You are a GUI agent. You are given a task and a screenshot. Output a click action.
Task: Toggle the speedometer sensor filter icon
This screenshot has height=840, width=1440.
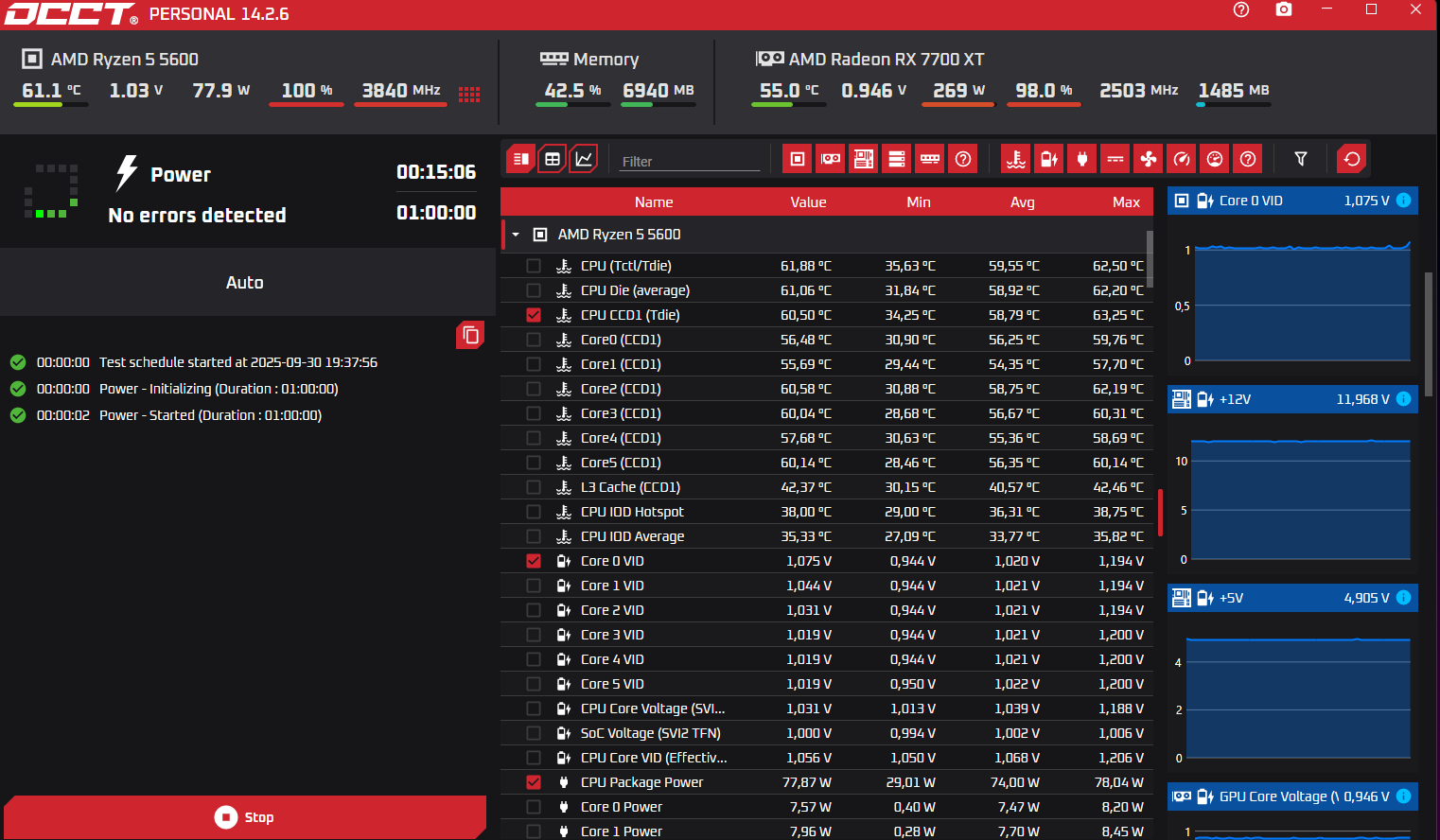1182,159
